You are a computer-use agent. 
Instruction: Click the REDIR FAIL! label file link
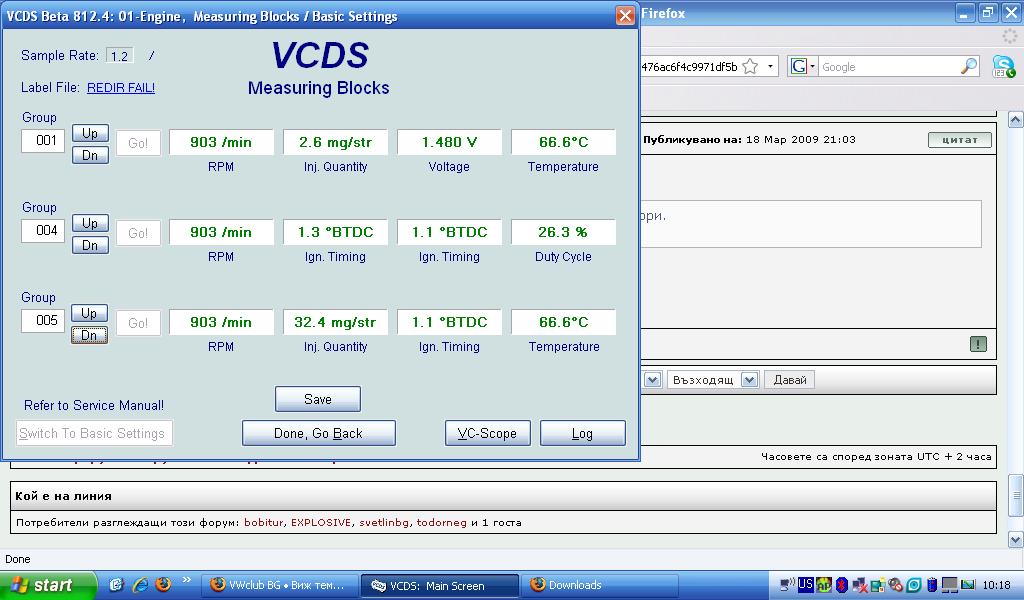121,88
